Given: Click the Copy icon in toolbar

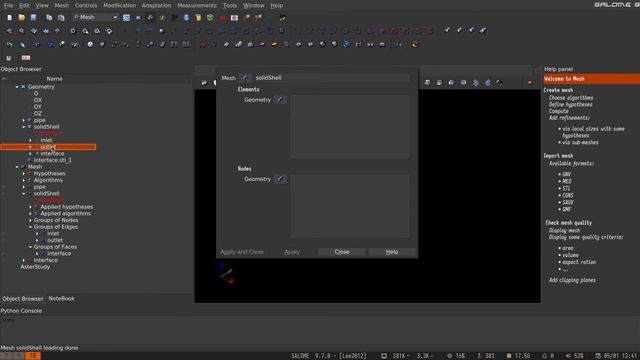Looking at the screenshot, I should [x=49, y=18].
